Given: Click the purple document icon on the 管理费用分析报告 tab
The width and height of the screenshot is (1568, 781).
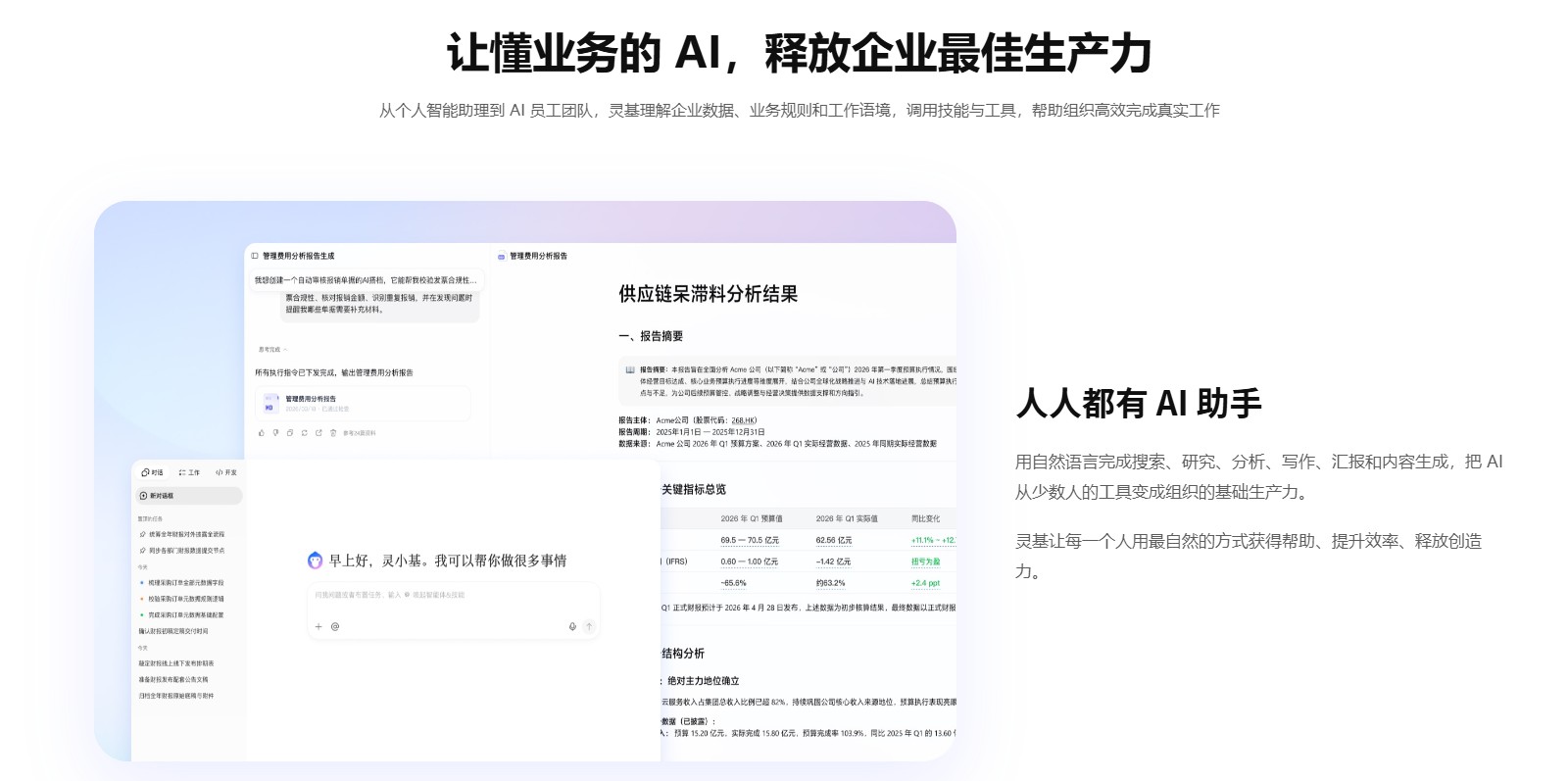Looking at the screenshot, I should point(502,257).
